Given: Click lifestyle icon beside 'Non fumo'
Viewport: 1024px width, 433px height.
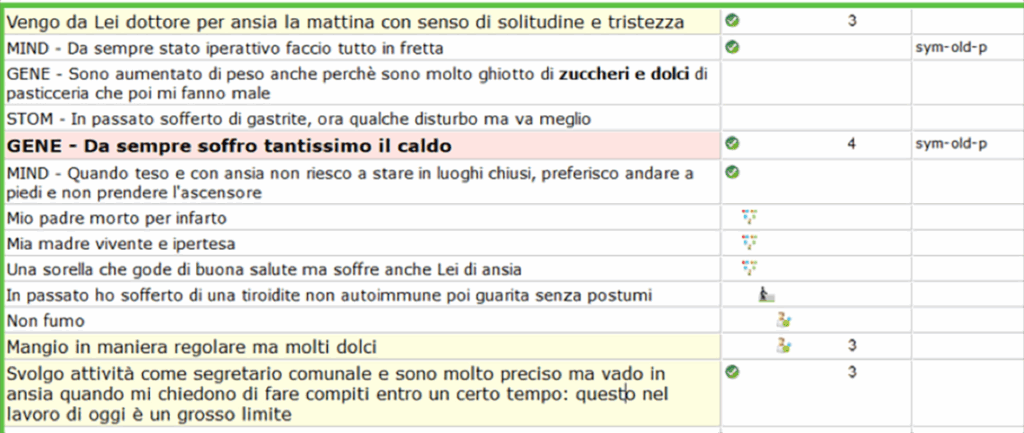Looking at the screenshot, I should tap(784, 320).
